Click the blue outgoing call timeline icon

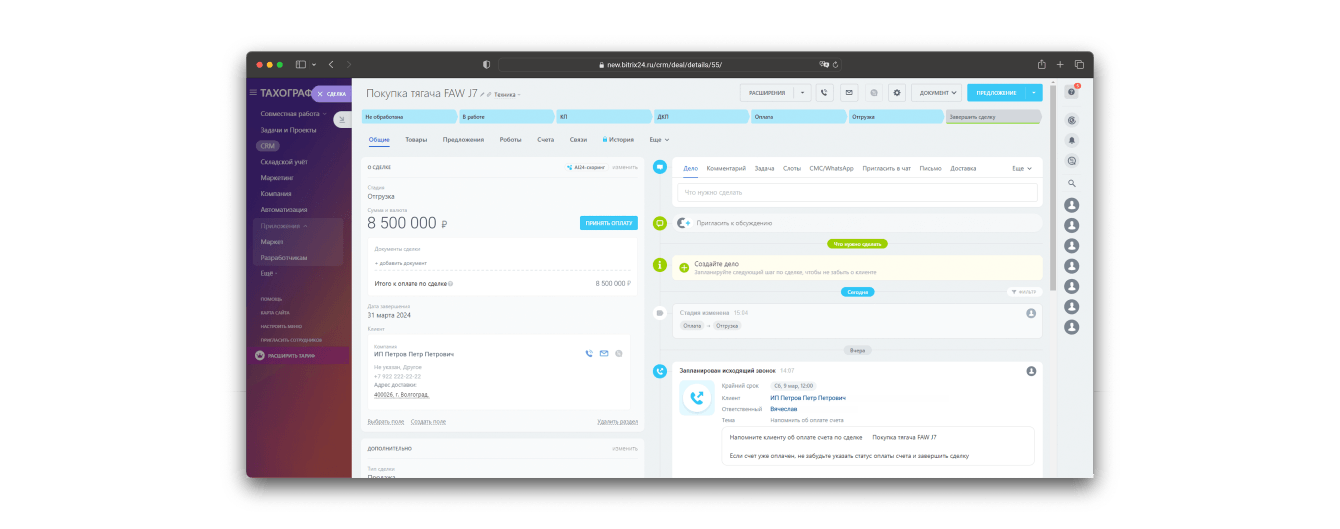point(659,371)
